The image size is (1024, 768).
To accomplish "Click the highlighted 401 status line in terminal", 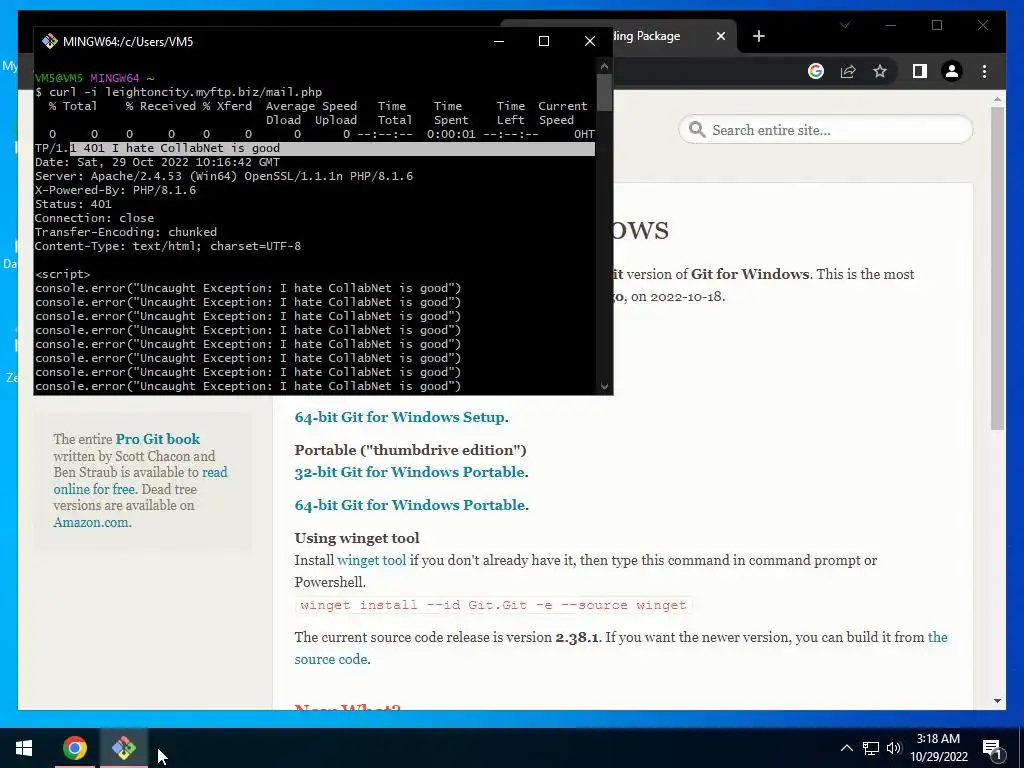I will [313, 148].
